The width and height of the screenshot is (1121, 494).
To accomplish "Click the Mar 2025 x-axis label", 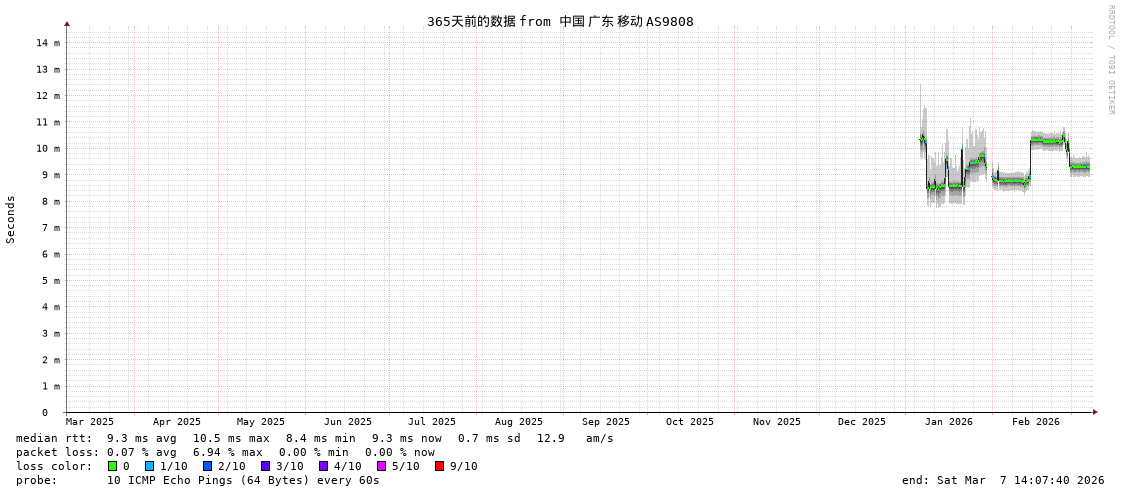I will (x=90, y=422).
